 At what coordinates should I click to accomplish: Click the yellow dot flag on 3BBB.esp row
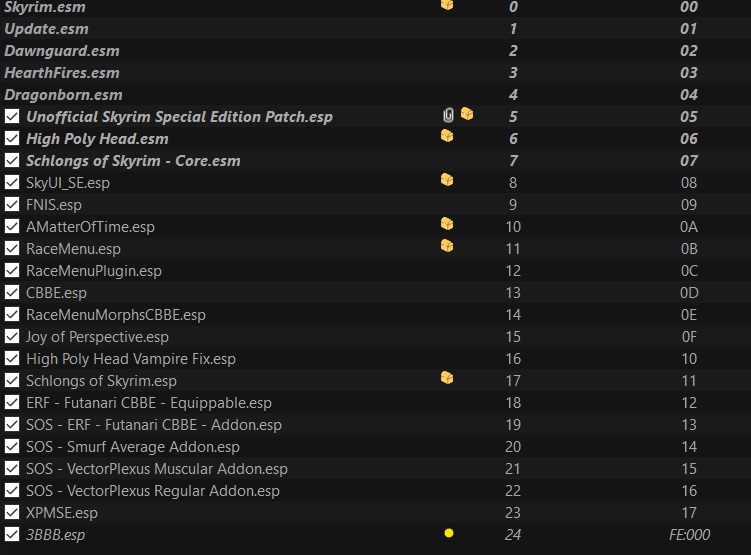point(449,533)
